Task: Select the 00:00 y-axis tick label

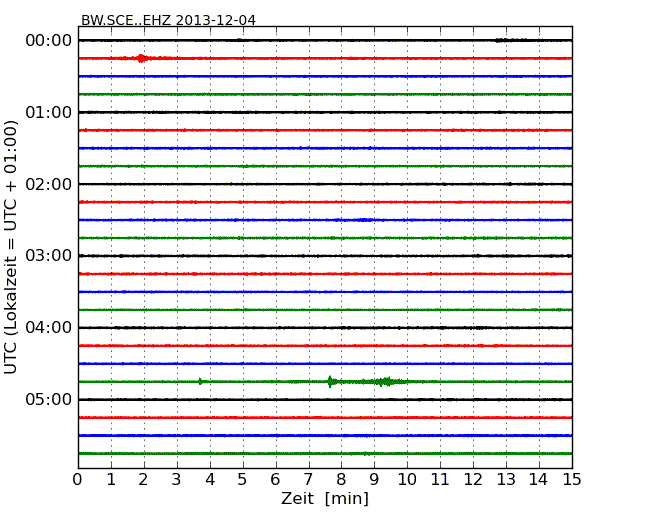Action: click(48, 40)
